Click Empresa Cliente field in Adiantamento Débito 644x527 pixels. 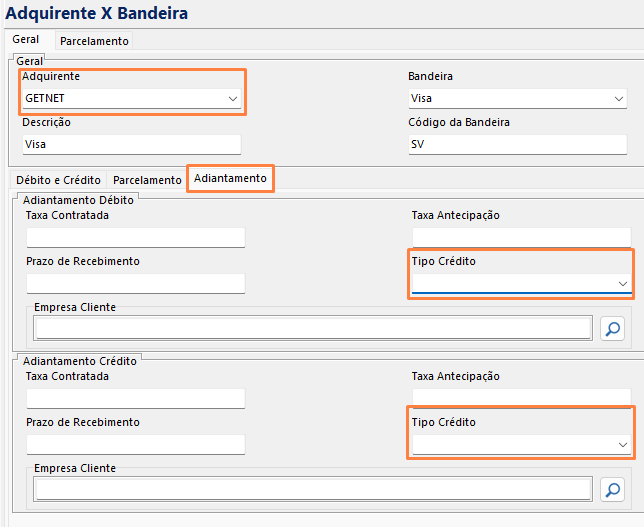(x=312, y=328)
